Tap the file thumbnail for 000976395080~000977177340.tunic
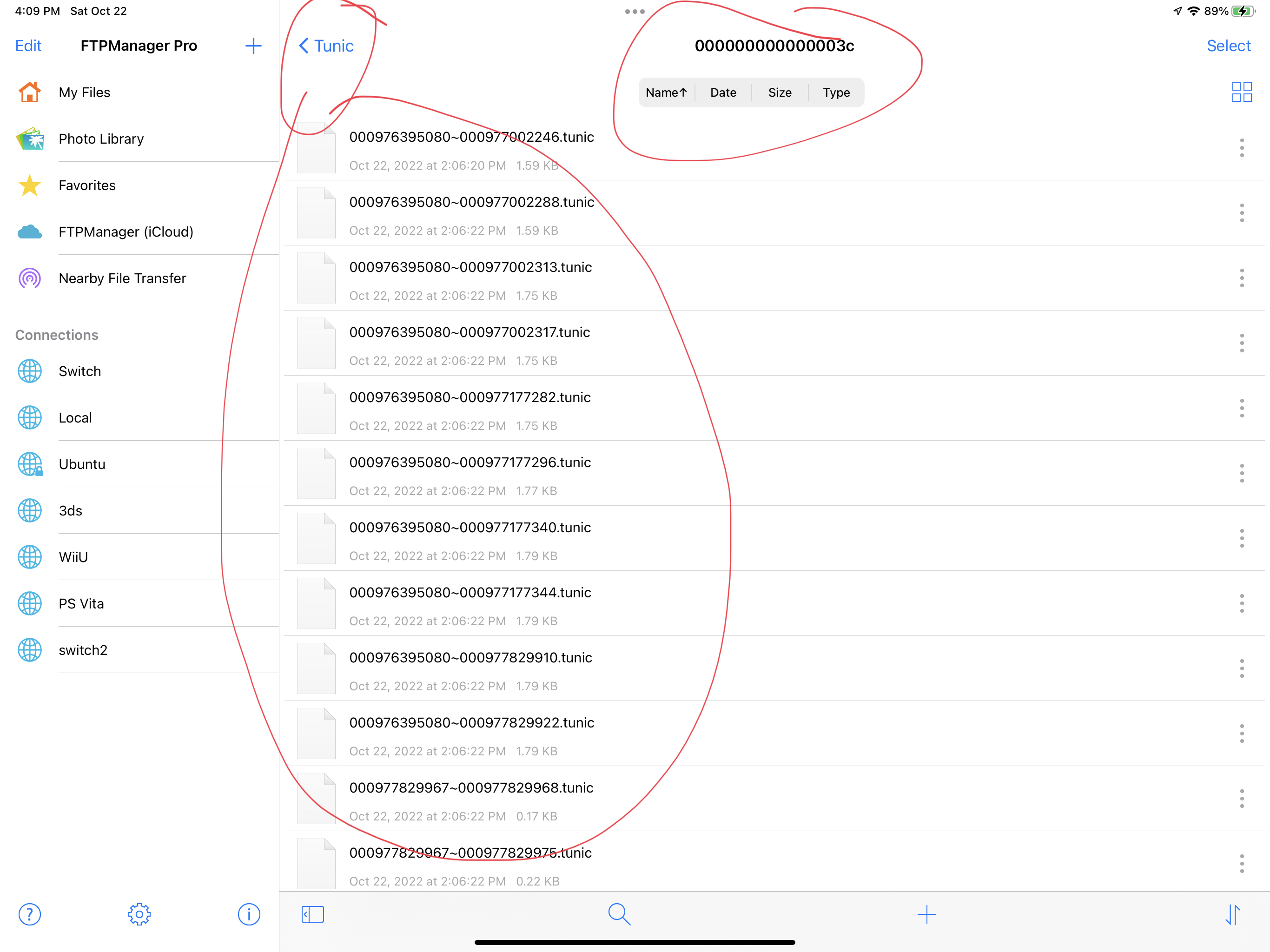Screen dimensions: 1270x952 tap(317, 538)
